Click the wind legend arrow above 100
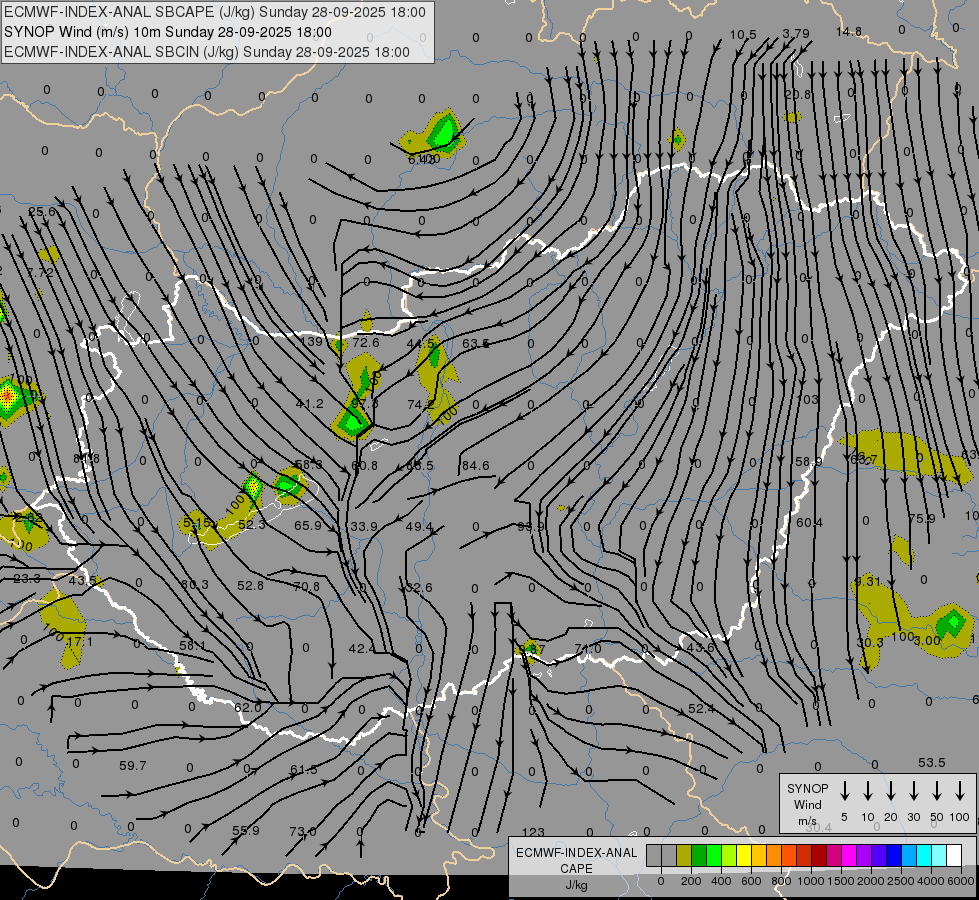Viewport: 979px width, 900px height. tap(960, 791)
